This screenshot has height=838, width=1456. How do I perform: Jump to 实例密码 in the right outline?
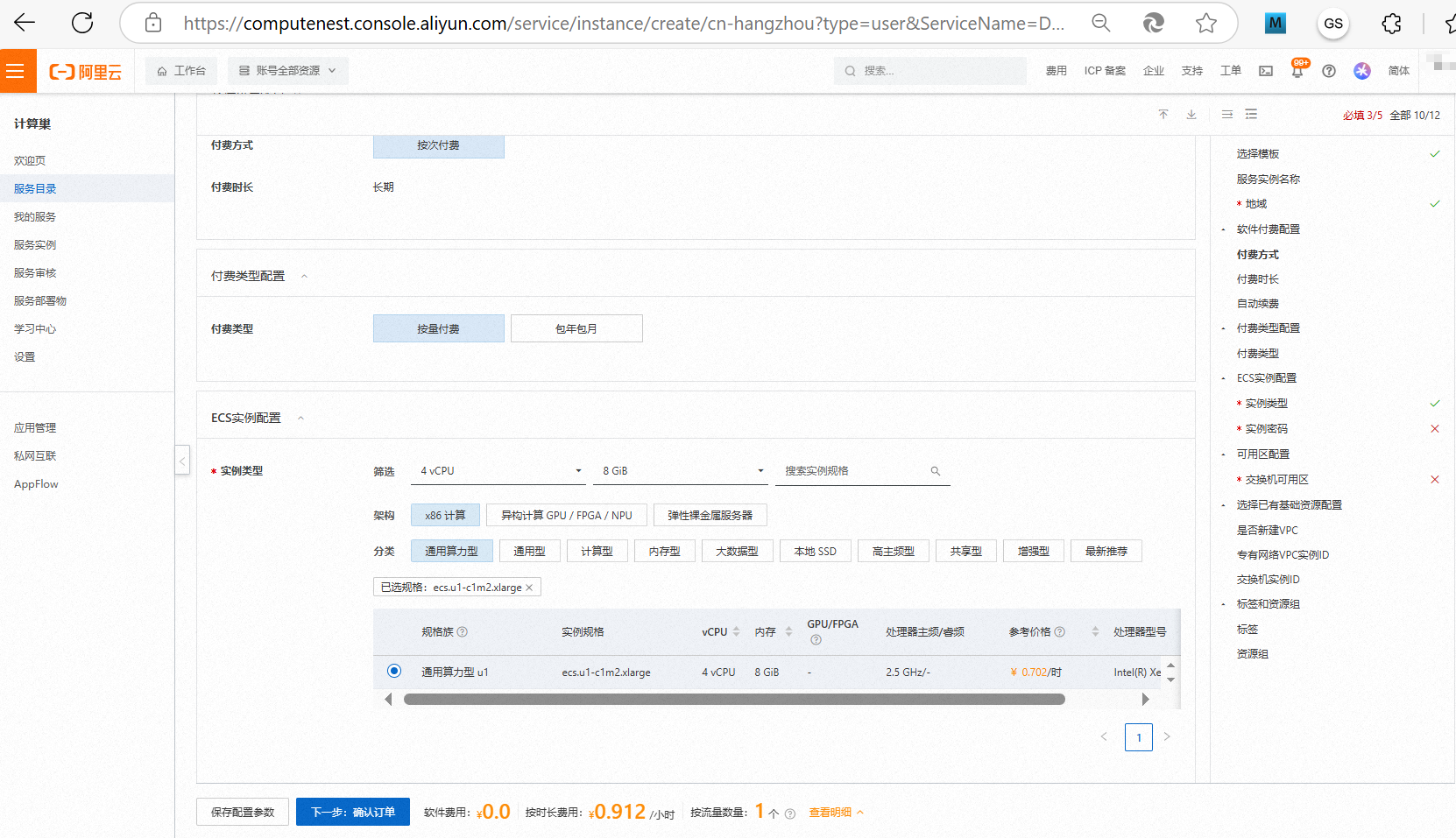(1266, 429)
